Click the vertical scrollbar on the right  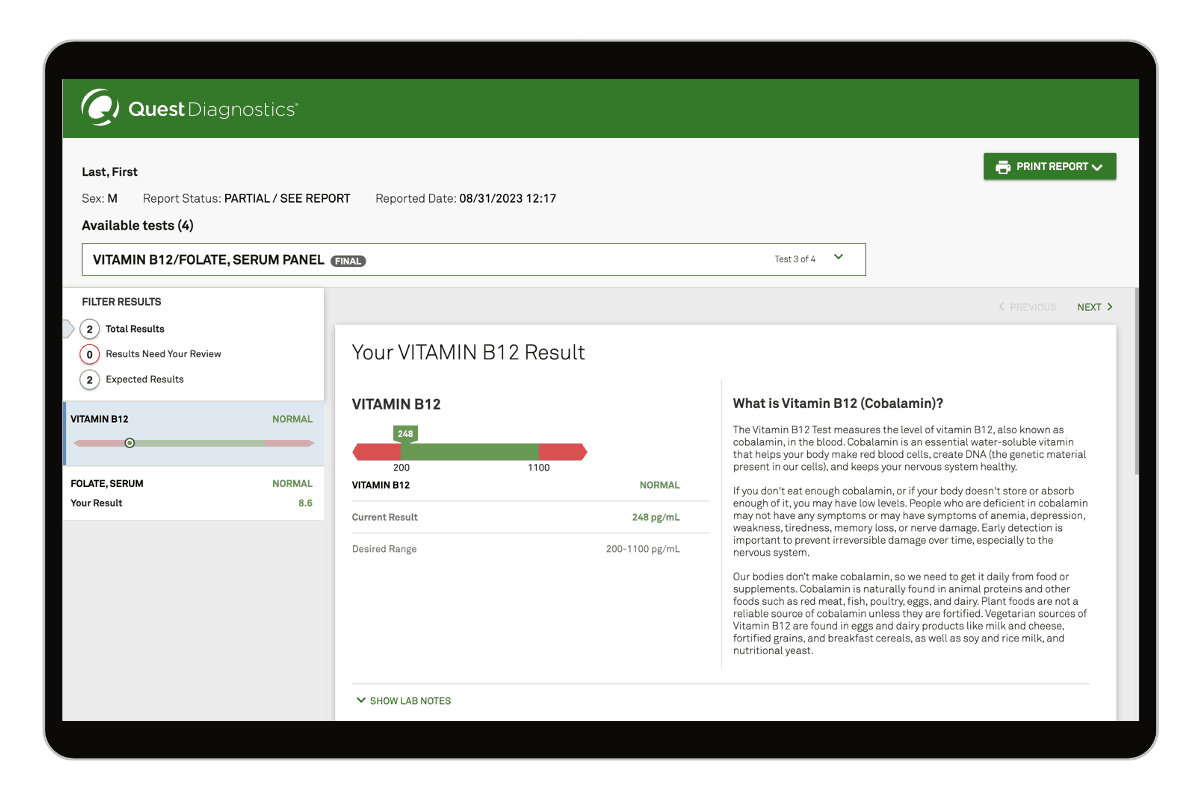[1135, 380]
